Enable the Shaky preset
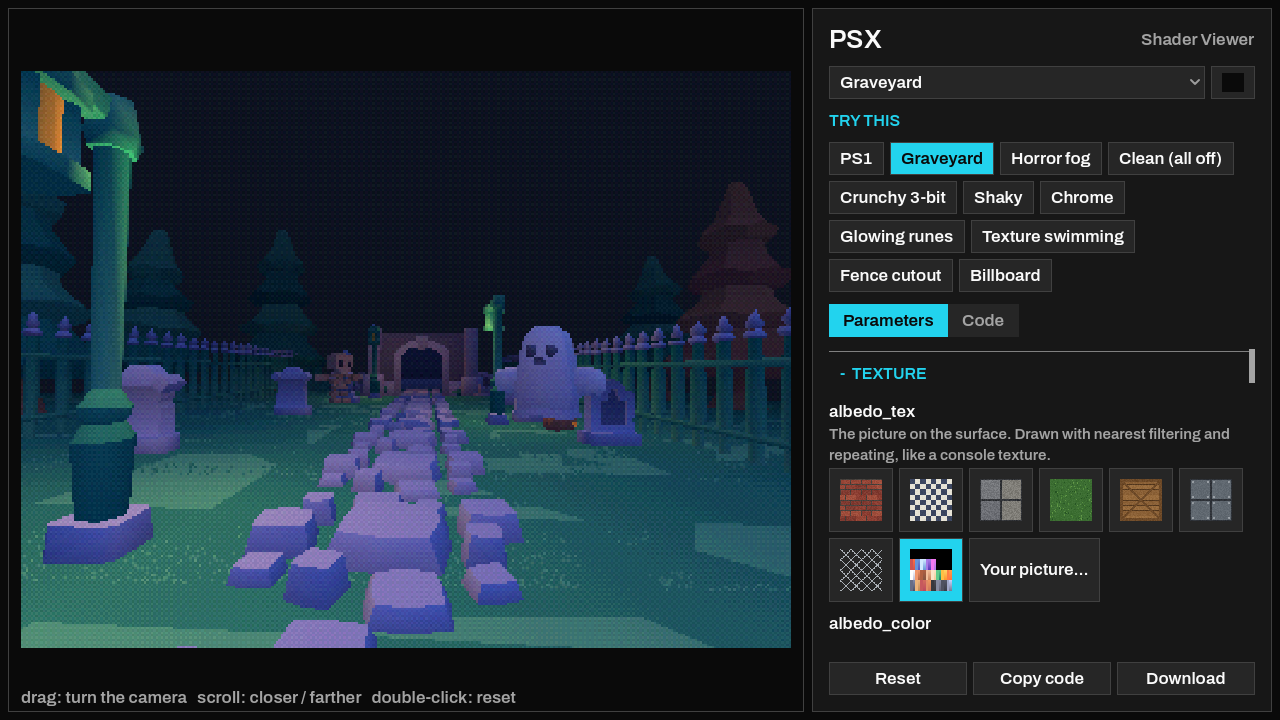The width and height of the screenshot is (1280, 720). (998, 197)
